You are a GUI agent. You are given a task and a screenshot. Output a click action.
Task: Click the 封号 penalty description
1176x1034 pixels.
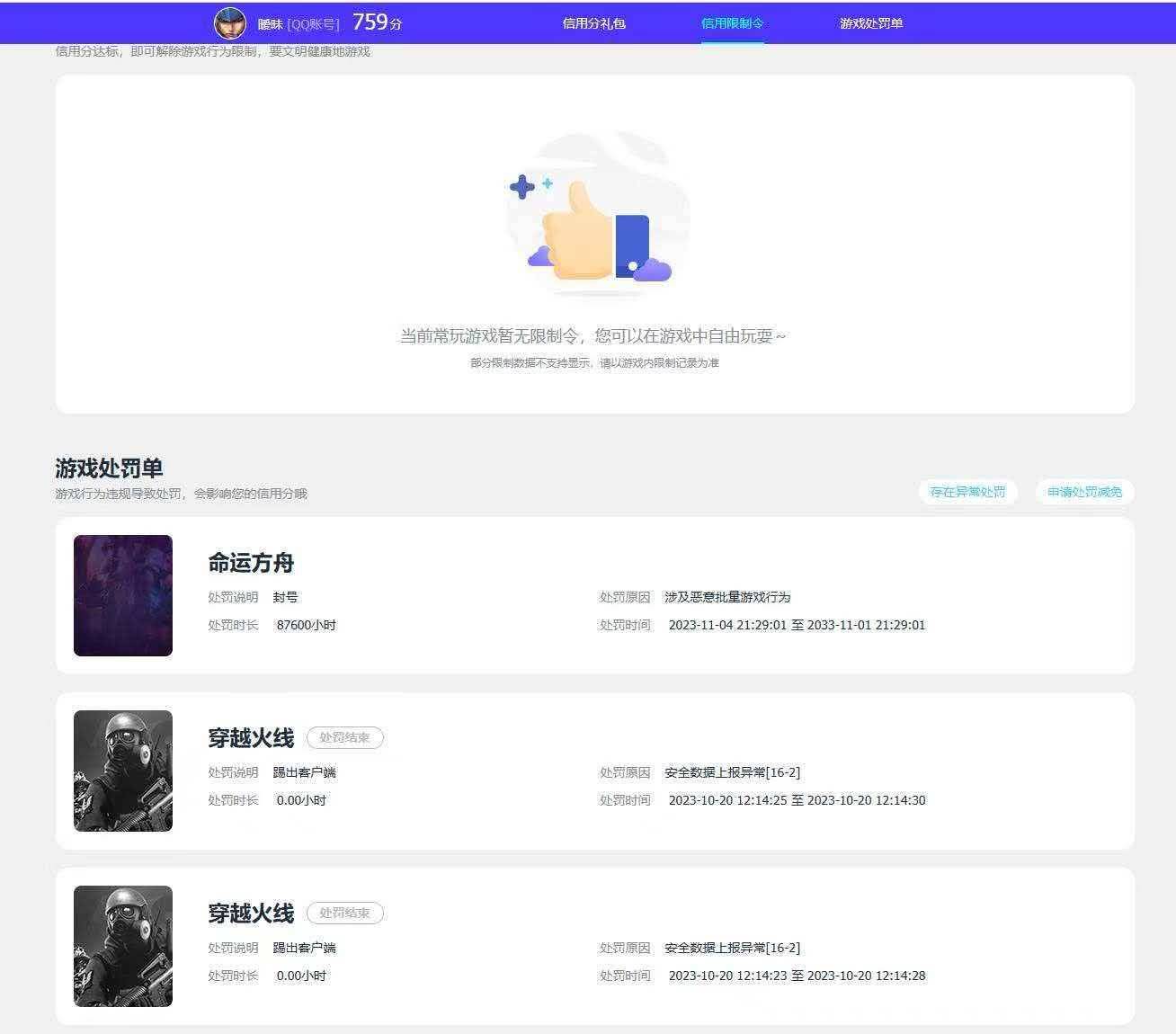click(x=285, y=597)
